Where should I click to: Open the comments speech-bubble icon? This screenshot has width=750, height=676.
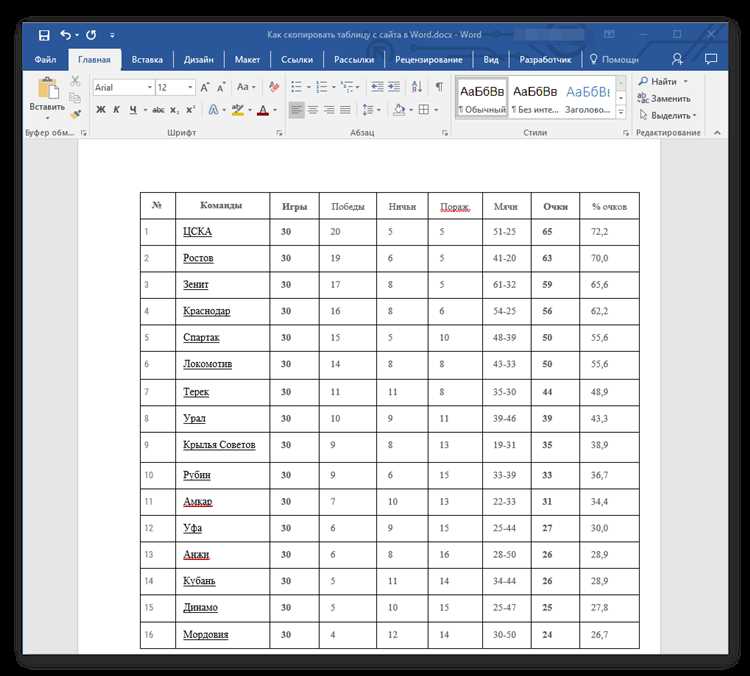(711, 59)
